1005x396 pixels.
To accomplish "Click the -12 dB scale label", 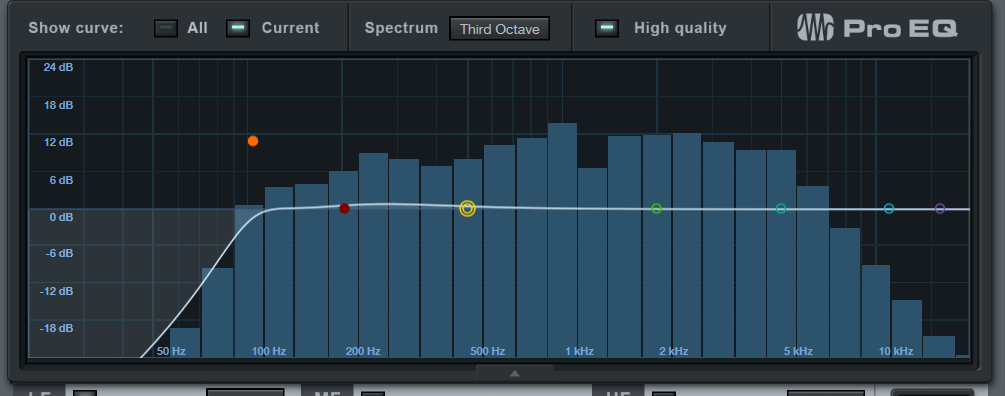I will tap(57, 292).
